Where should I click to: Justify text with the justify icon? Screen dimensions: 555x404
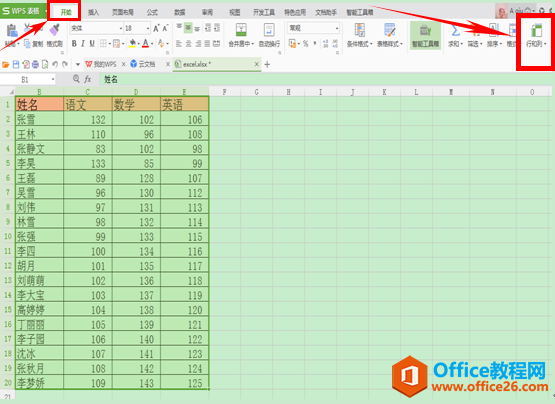(x=207, y=44)
